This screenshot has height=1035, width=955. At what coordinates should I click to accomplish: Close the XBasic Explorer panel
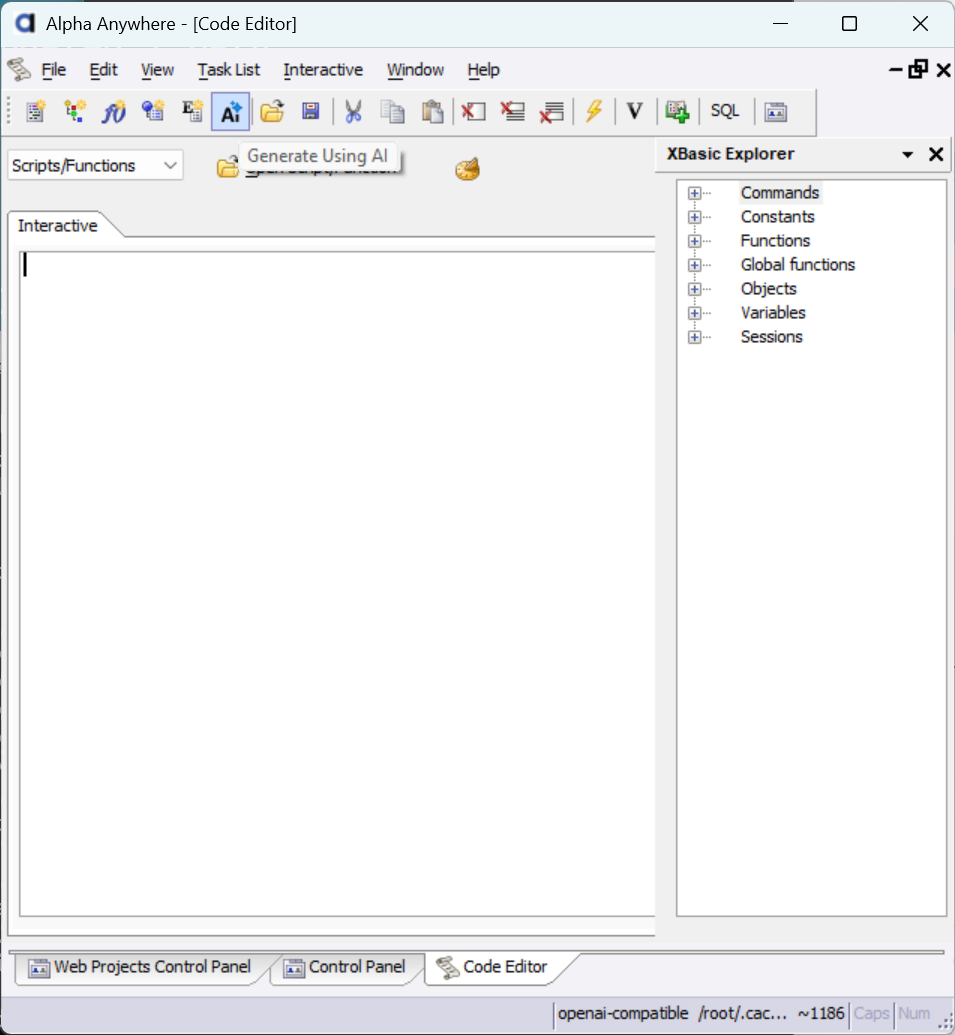[936, 154]
